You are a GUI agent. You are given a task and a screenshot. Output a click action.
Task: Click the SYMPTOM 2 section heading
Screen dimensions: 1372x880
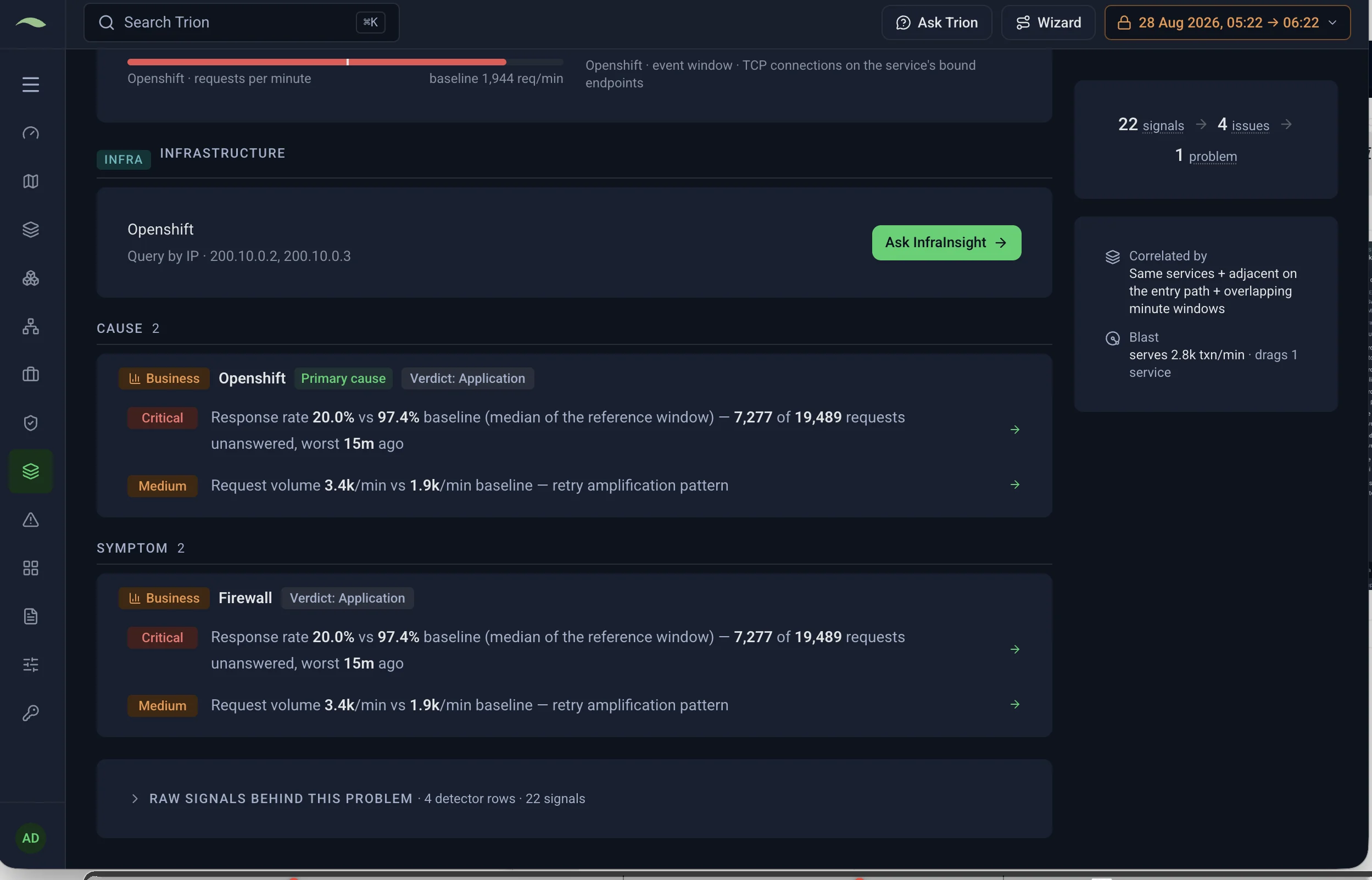pyautogui.click(x=141, y=548)
